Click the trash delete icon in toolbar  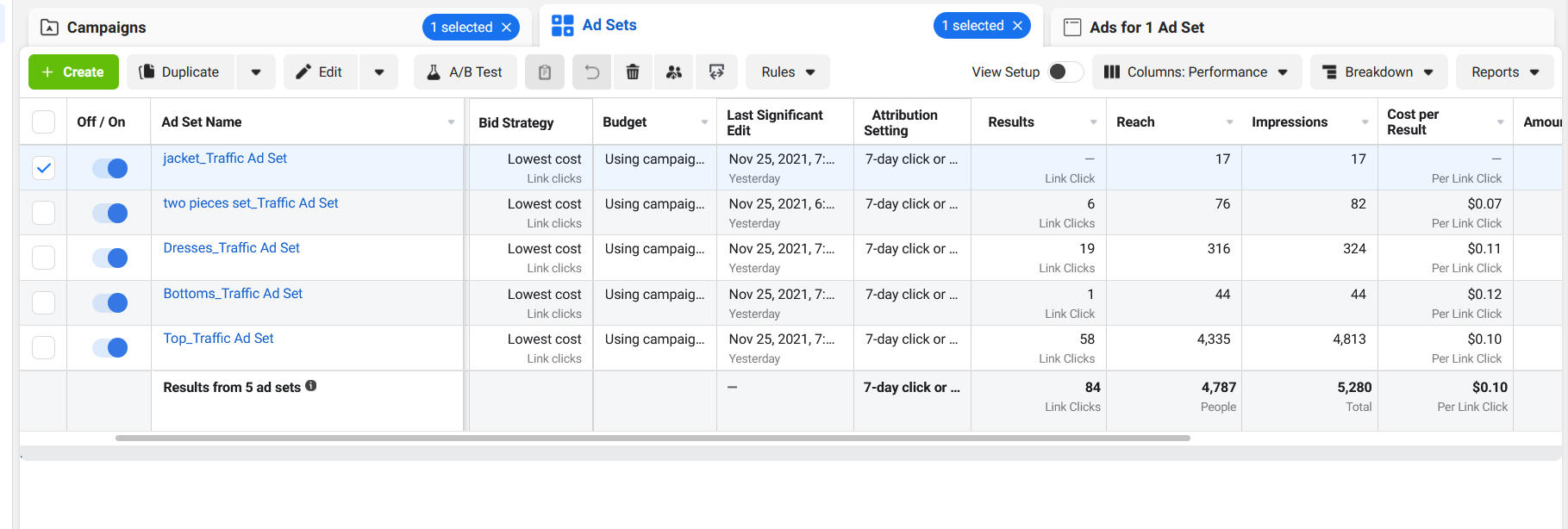(x=633, y=72)
